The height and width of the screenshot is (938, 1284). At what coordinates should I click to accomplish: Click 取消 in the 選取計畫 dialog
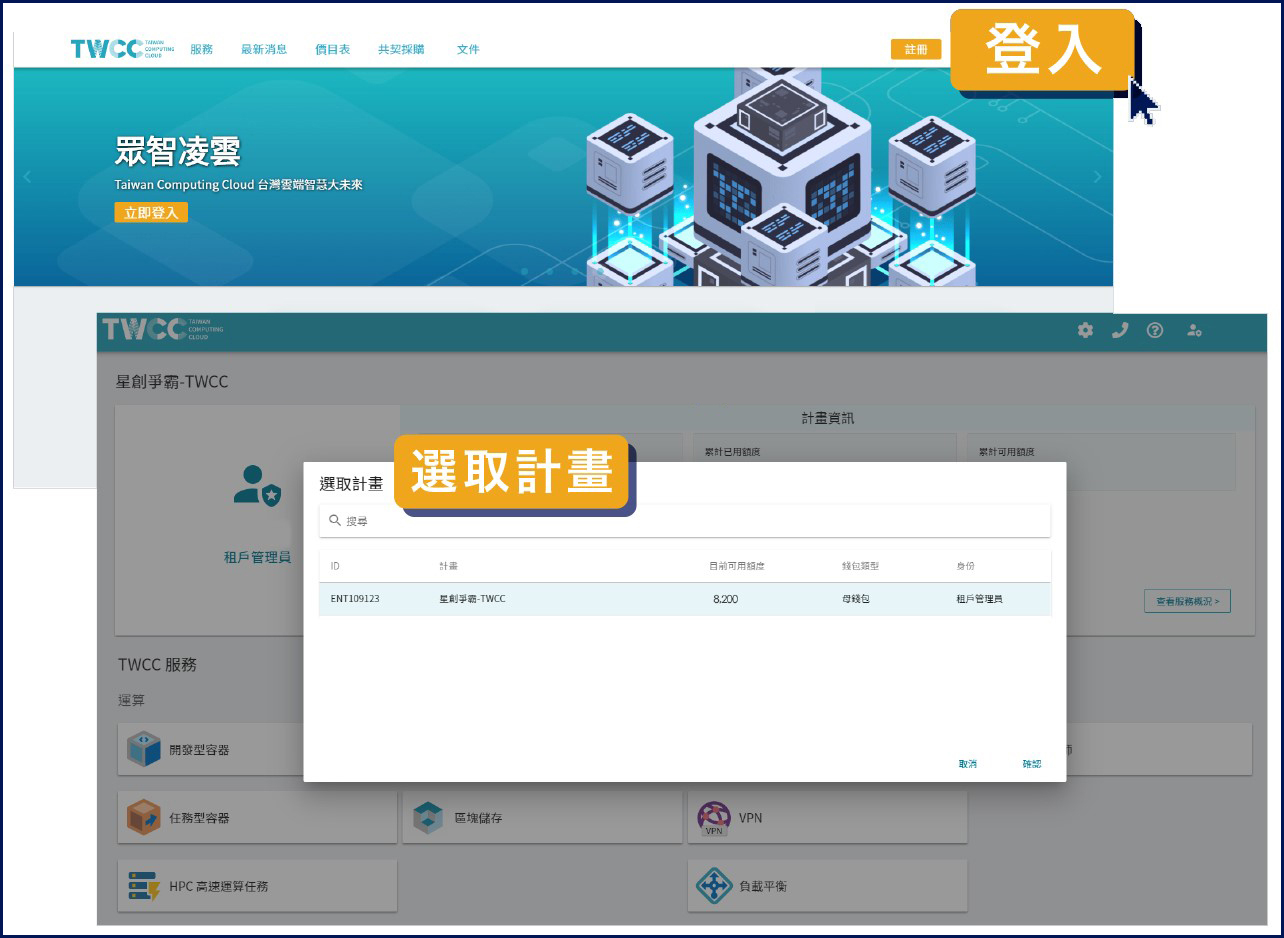[x=967, y=764]
